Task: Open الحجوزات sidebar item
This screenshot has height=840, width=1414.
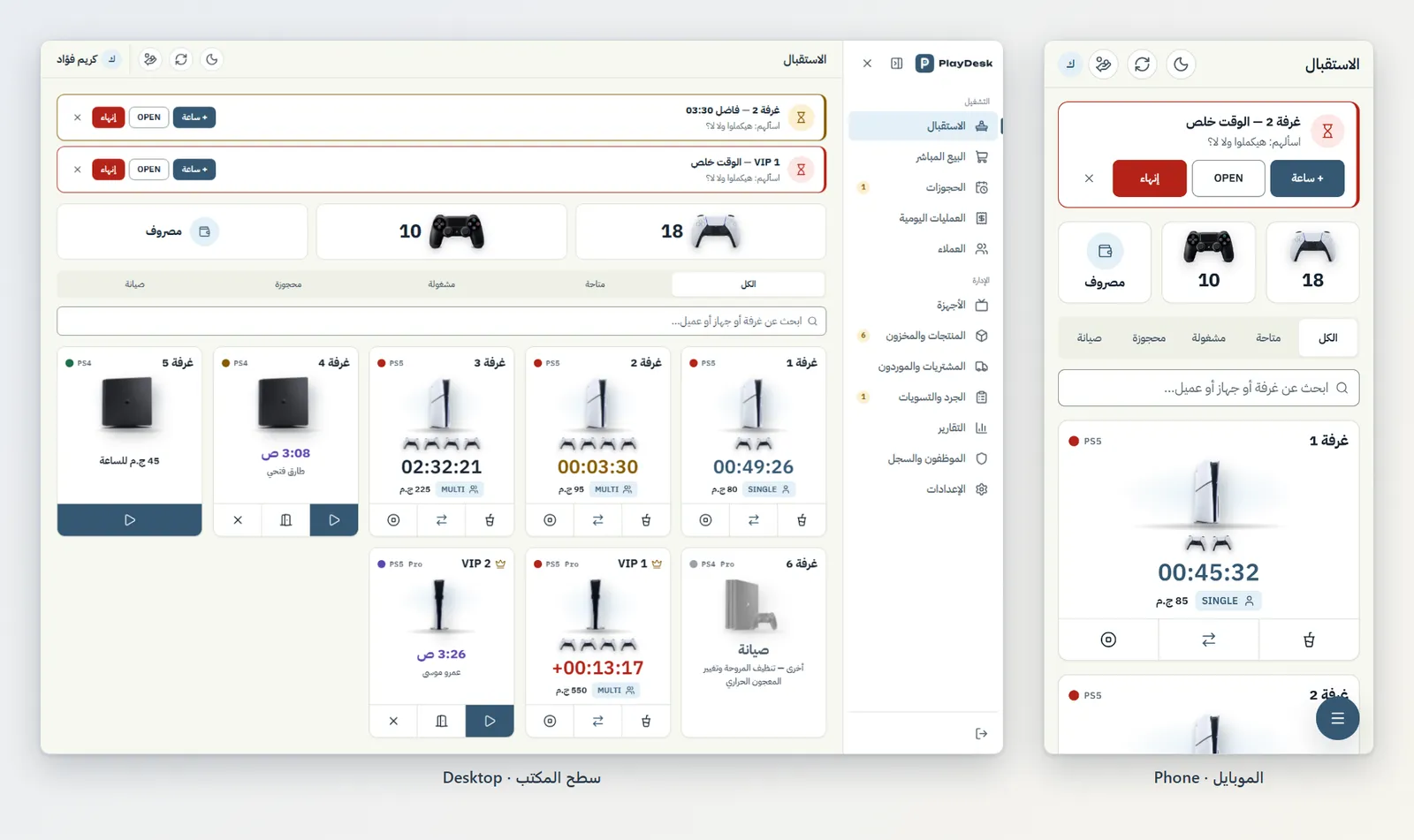Action: 924,187
